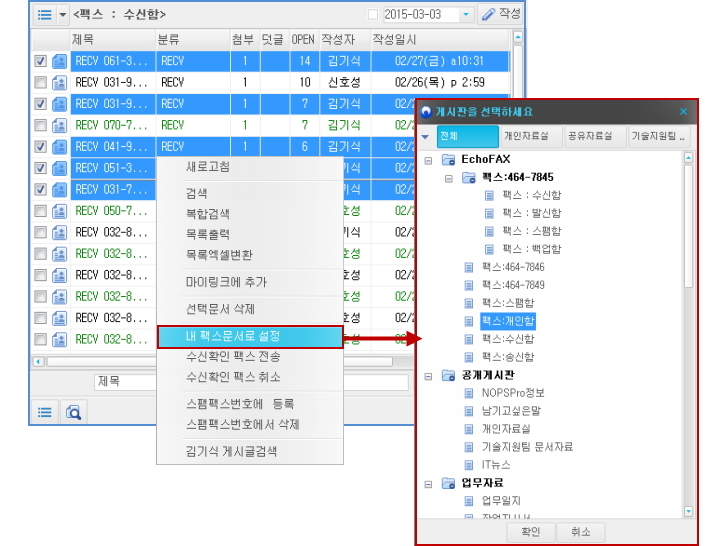Uncheck the RECV 061-3... row checkbox
Viewport: 727px width, 546px height.
click(x=40, y=61)
